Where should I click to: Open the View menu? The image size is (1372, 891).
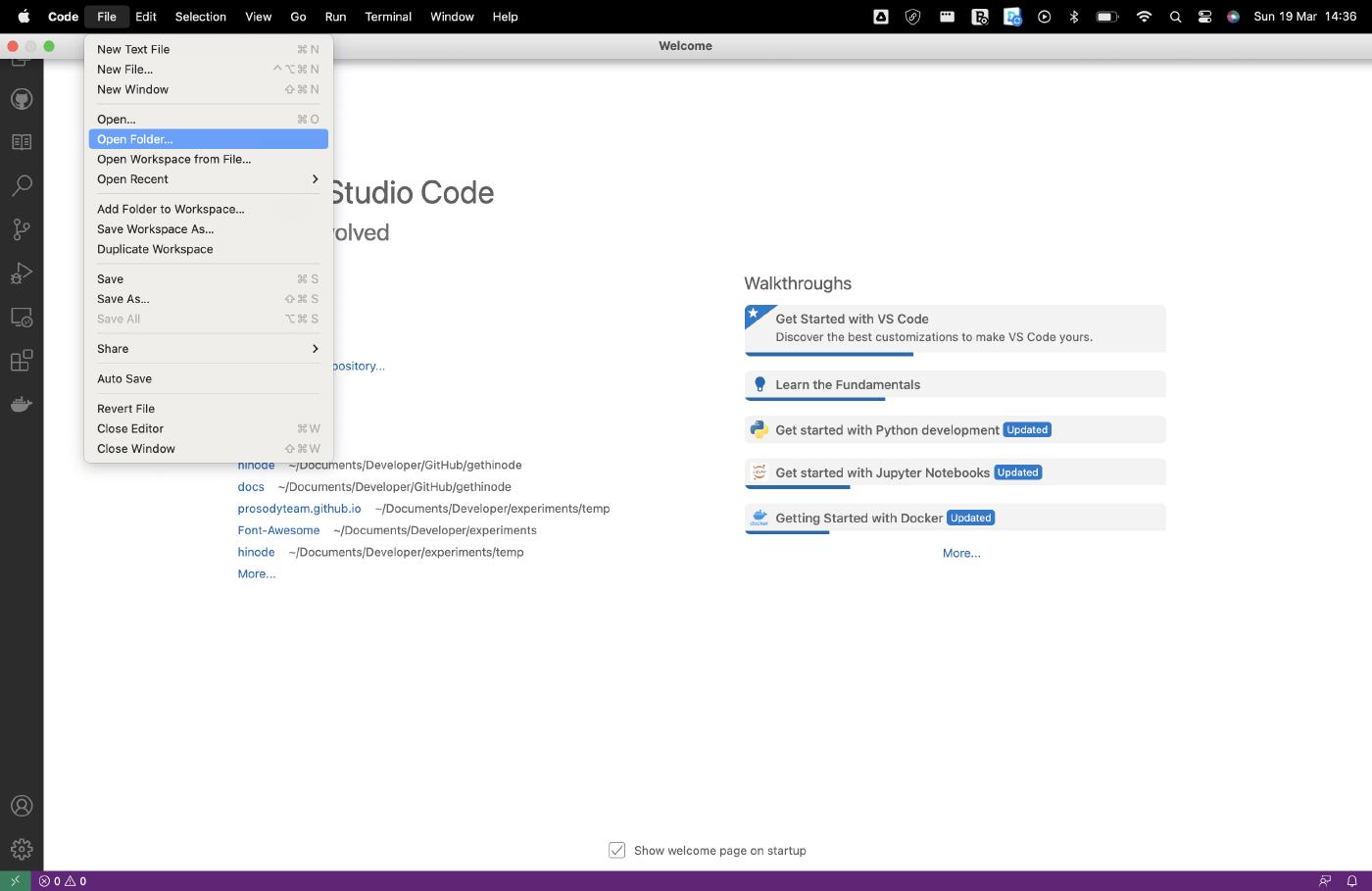[x=258, y=17]
